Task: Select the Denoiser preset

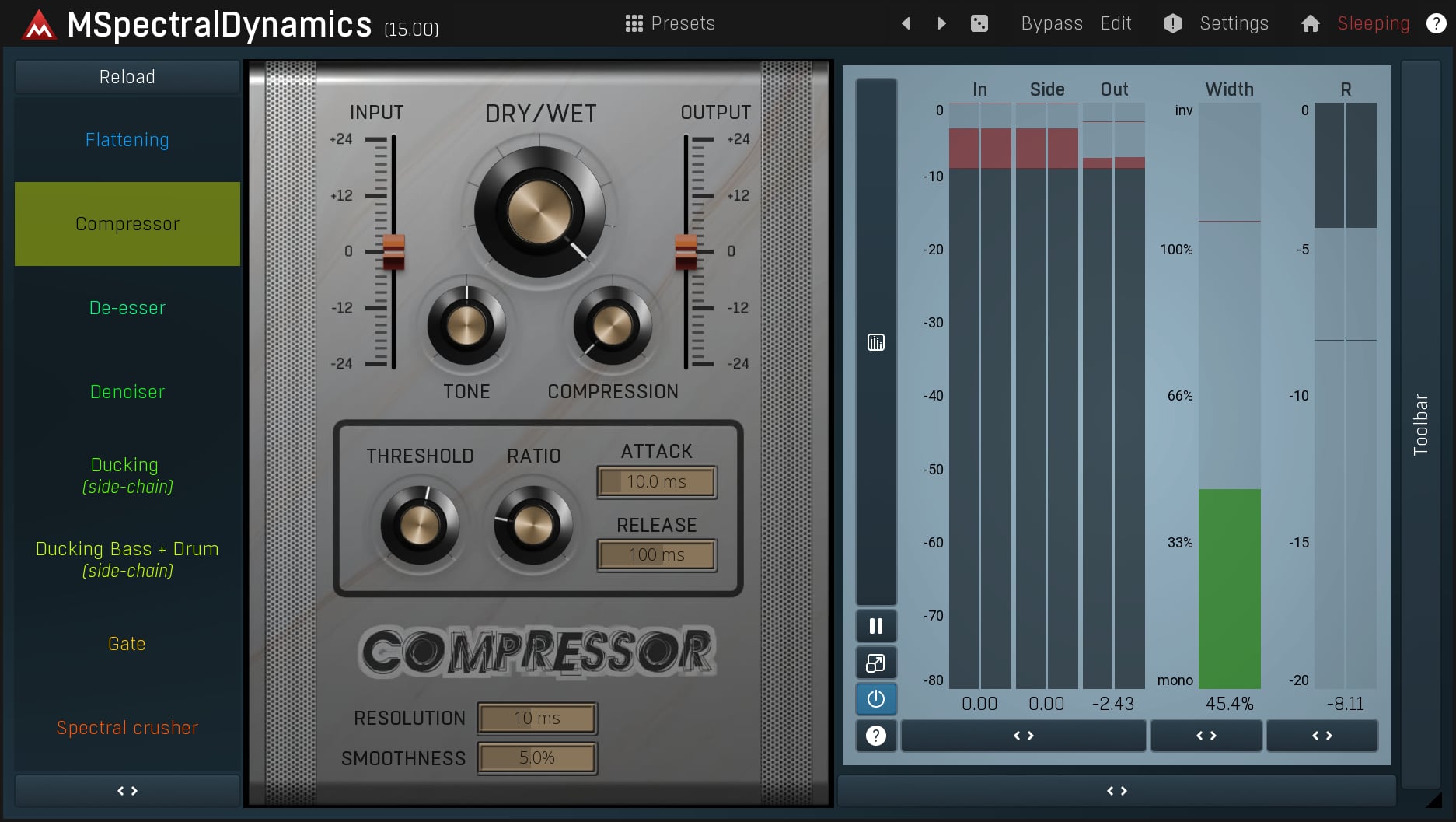Action: coord(127,392)
